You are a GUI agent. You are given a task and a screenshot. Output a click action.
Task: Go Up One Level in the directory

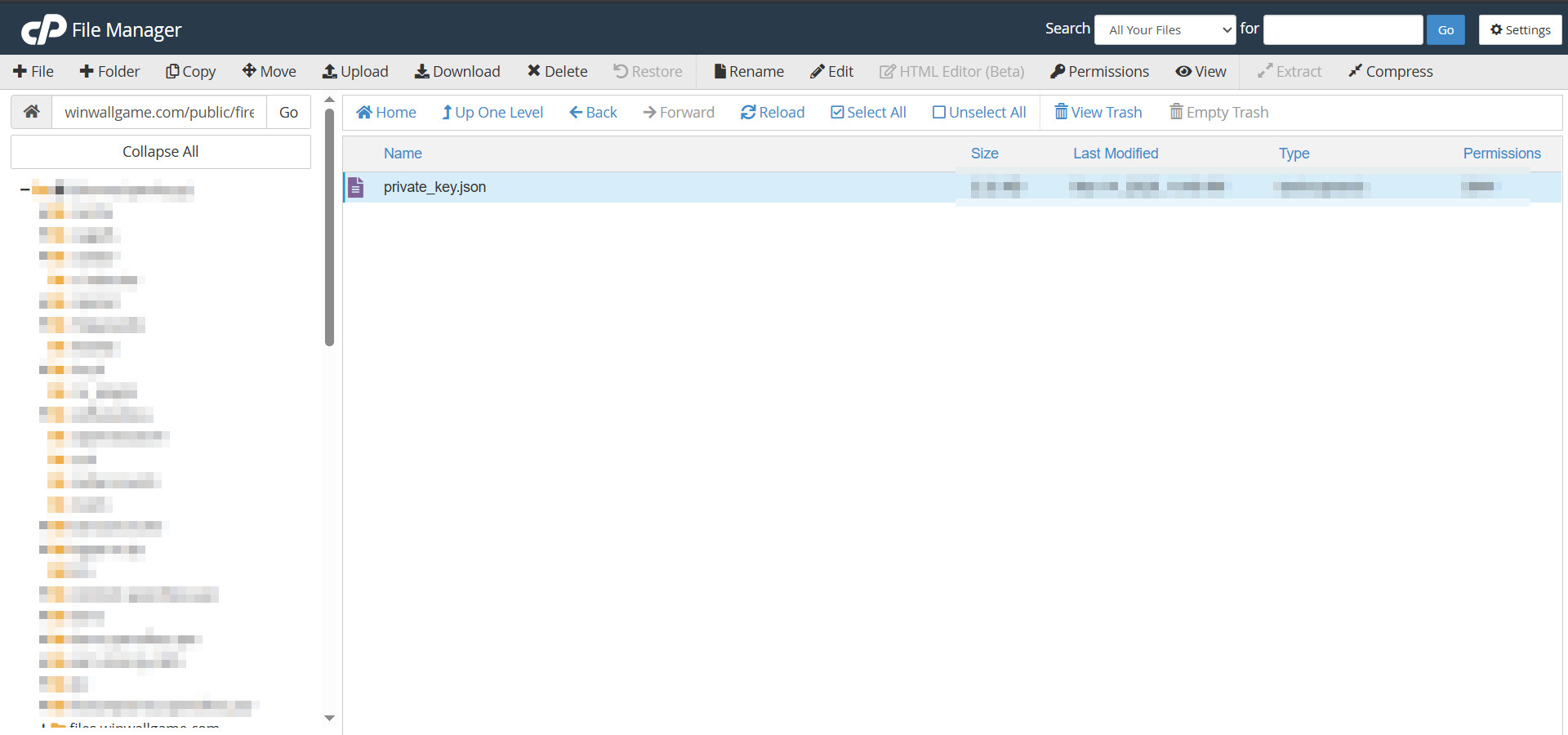[492, 112]
